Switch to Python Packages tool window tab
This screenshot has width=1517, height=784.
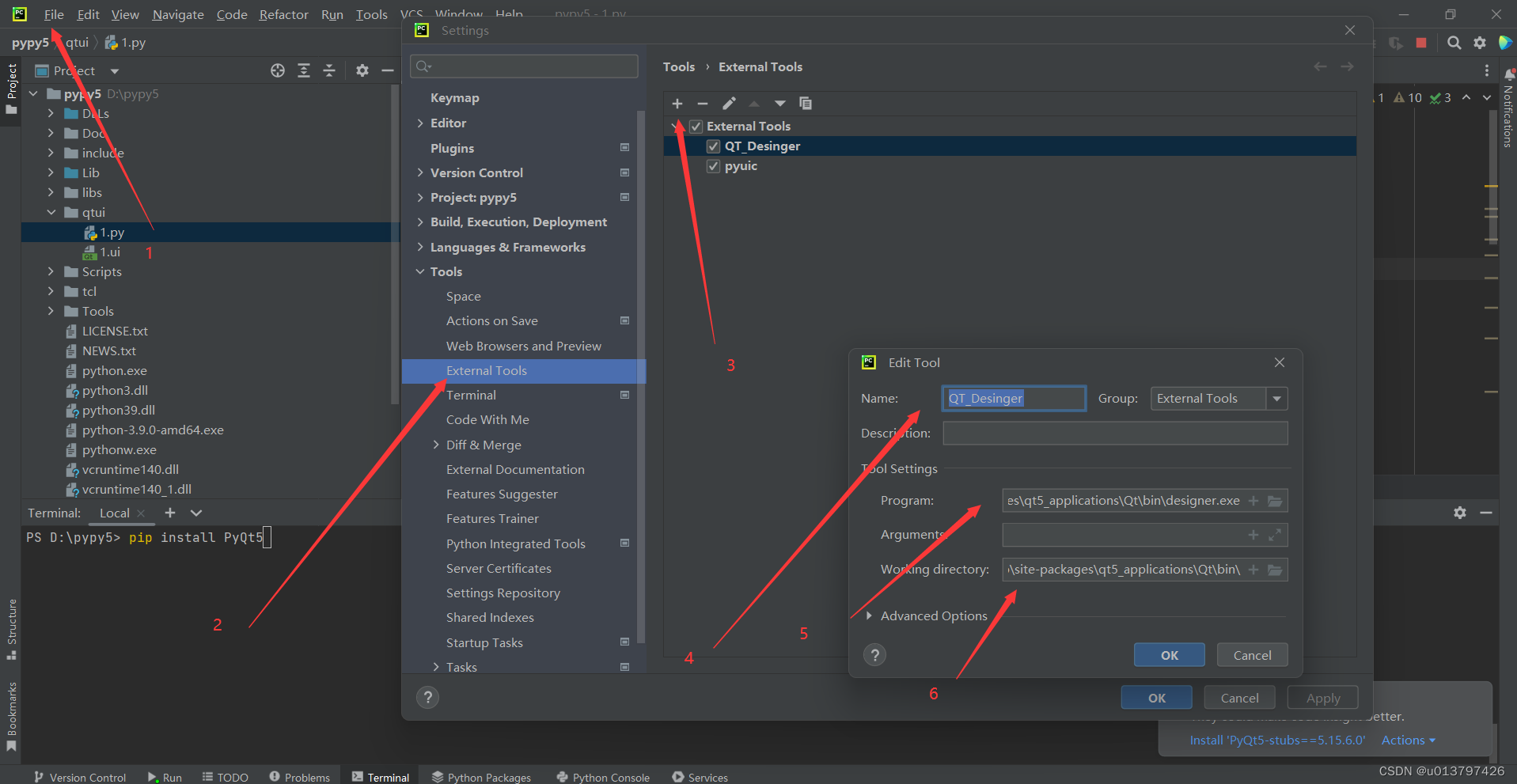pyautogui.click(x=481, y=777)
